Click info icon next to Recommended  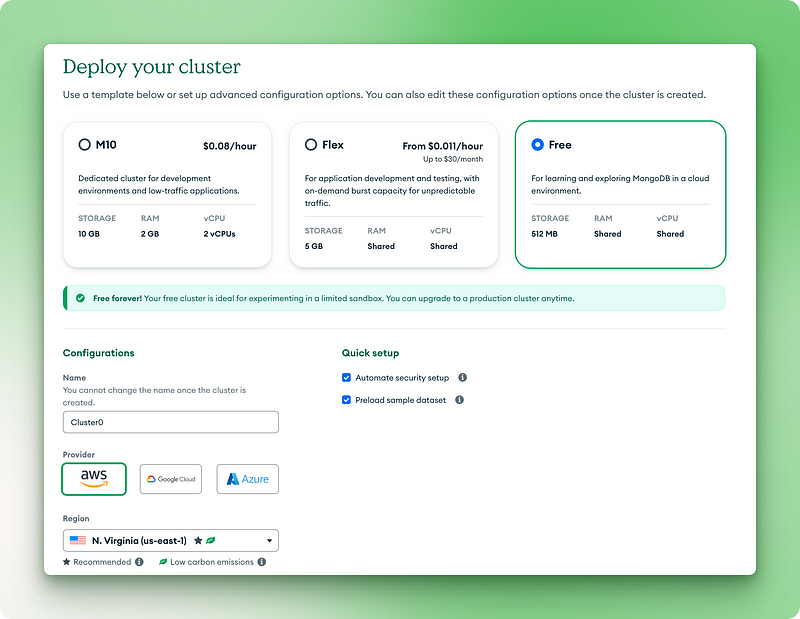(x=139, y=562)
